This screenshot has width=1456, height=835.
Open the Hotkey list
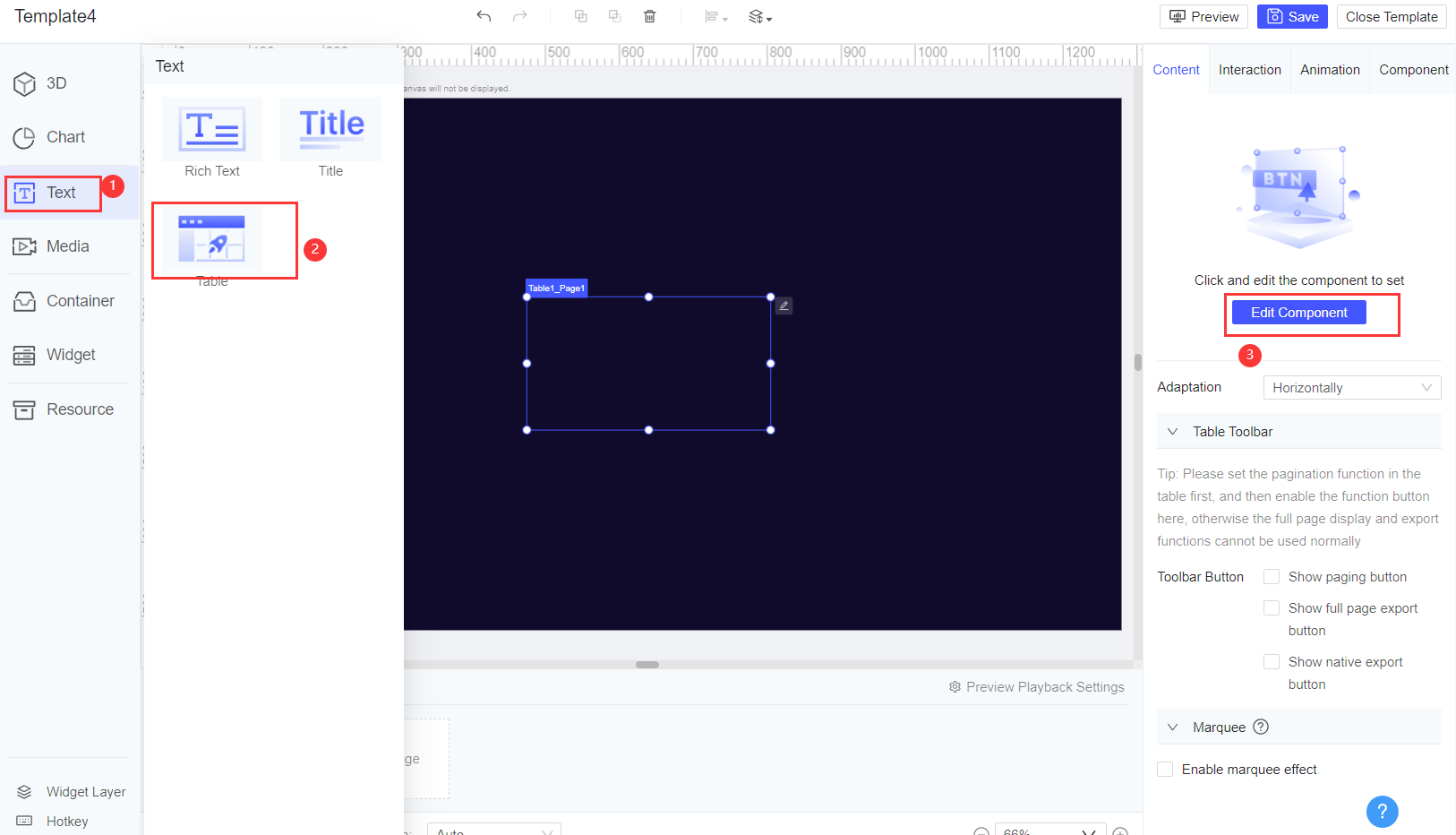[53, 822]
